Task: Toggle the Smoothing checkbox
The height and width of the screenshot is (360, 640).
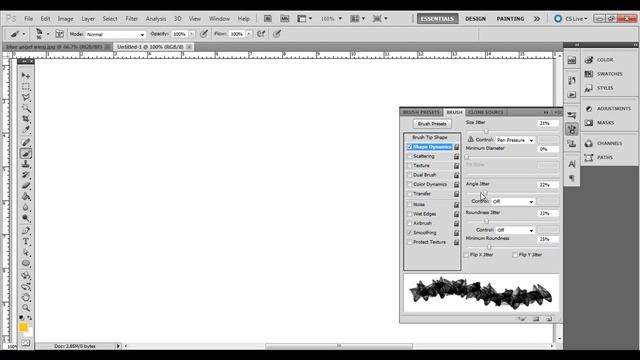Action: pyautogui.click(x=409, y=233)
